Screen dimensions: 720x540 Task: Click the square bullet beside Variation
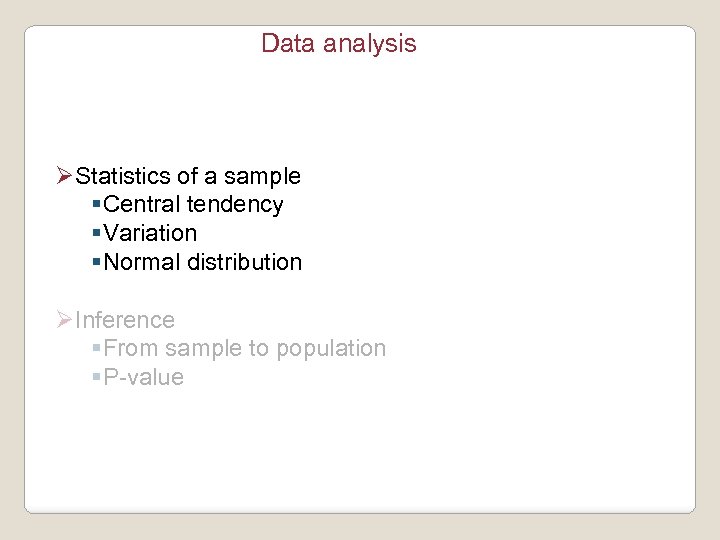click(x=96, y=233)
